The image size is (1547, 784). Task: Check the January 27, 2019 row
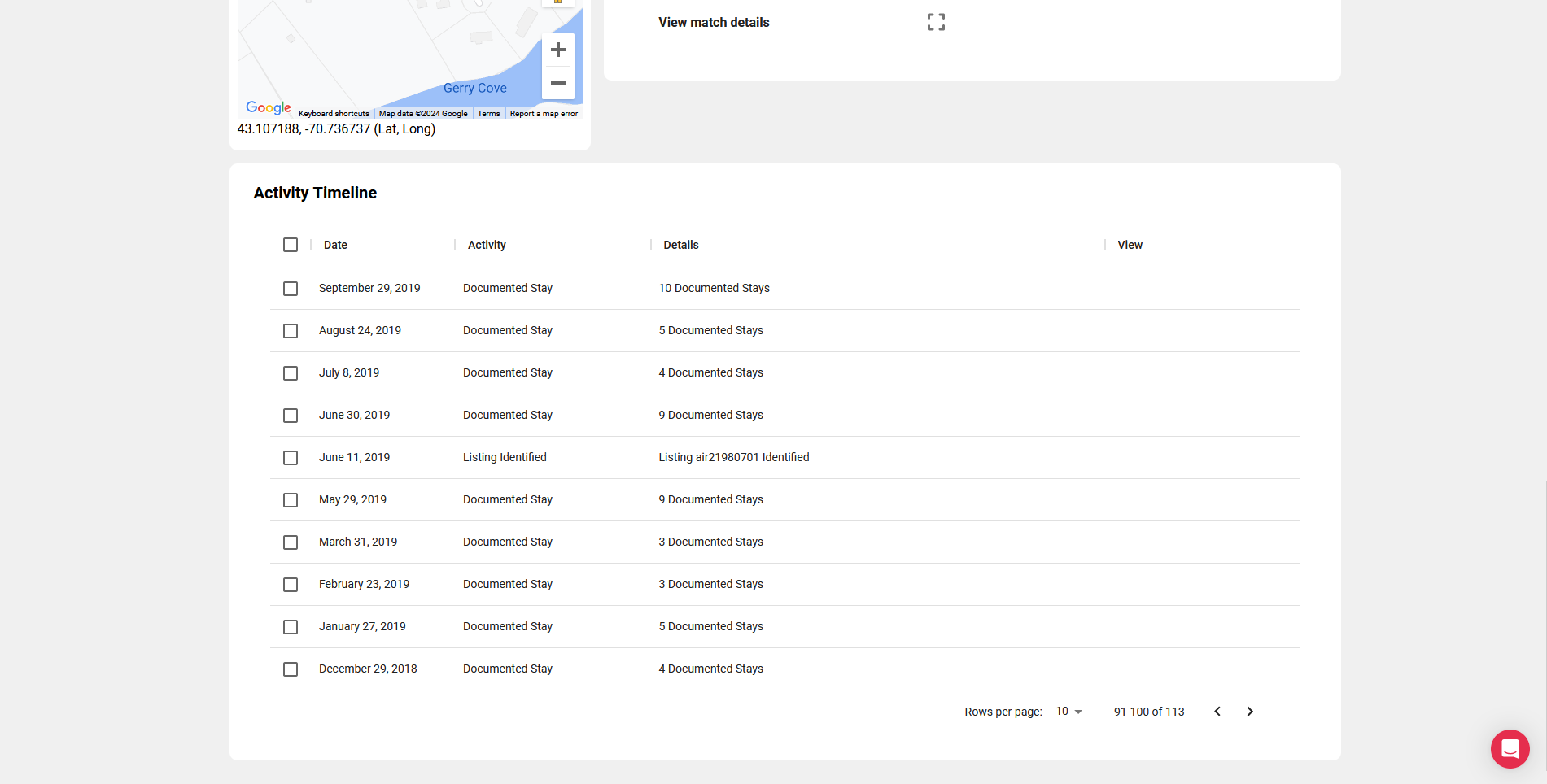[291, 627]
